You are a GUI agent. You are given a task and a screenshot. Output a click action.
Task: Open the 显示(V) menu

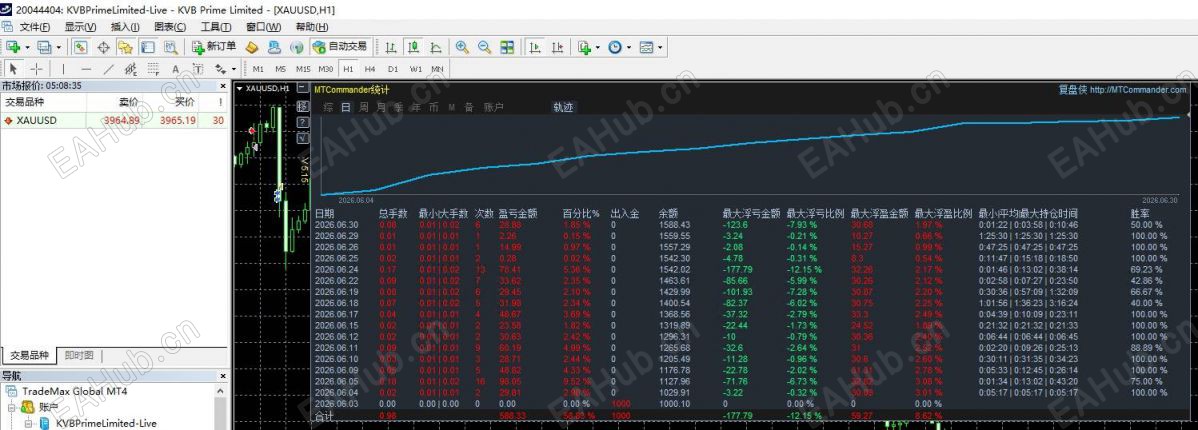click(x=80, y=27)
